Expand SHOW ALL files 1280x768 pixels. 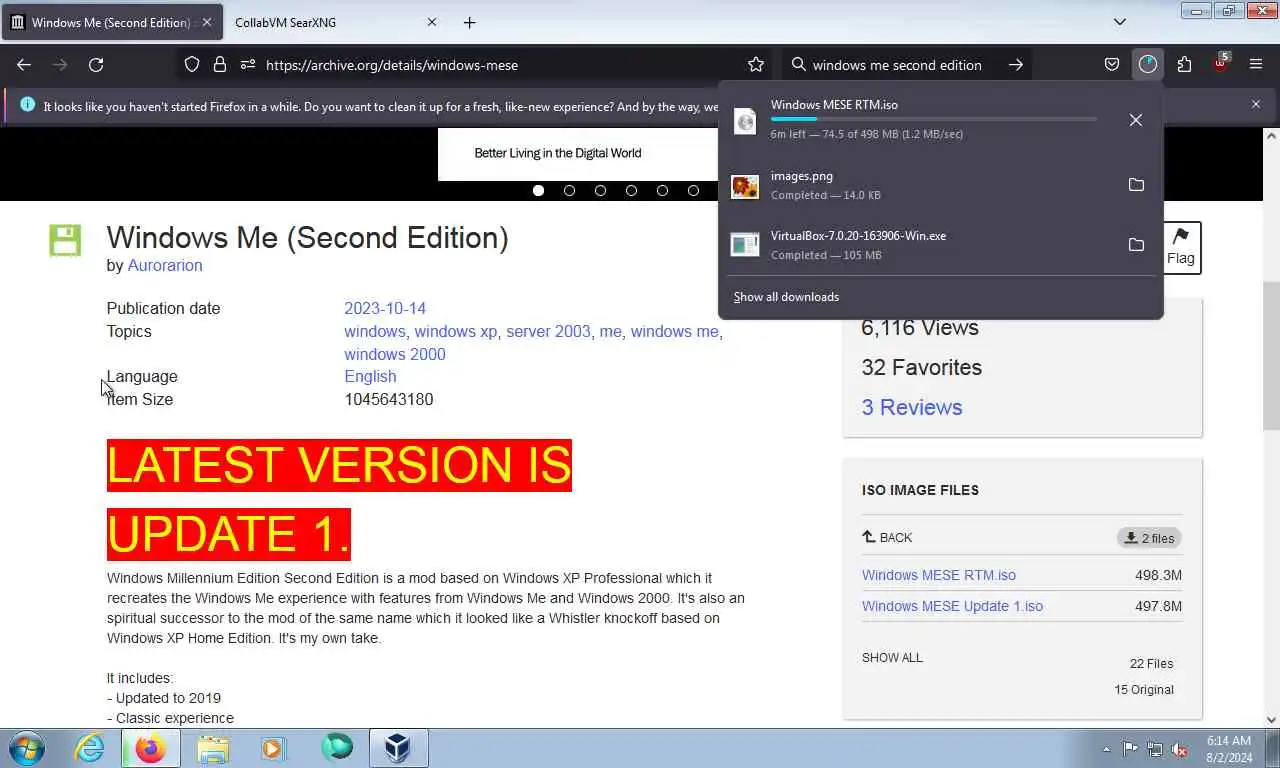[892, 658]
